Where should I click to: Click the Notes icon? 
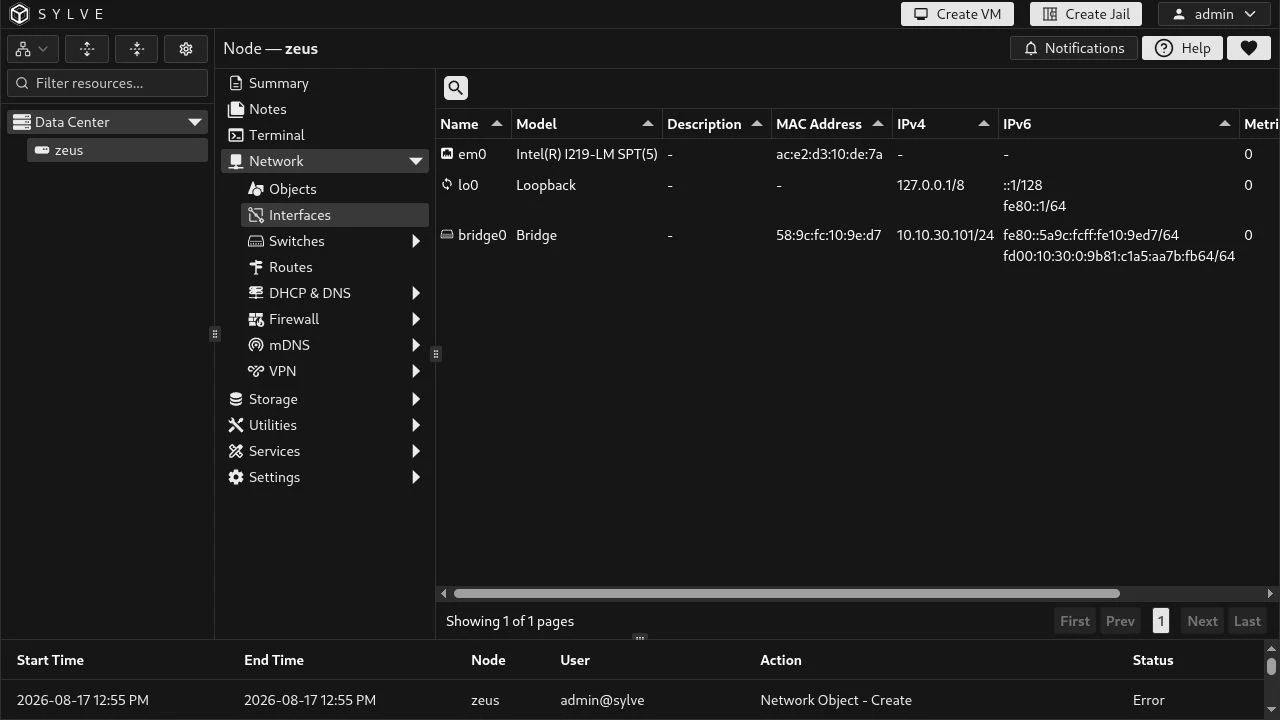click(x=236, y=109)
